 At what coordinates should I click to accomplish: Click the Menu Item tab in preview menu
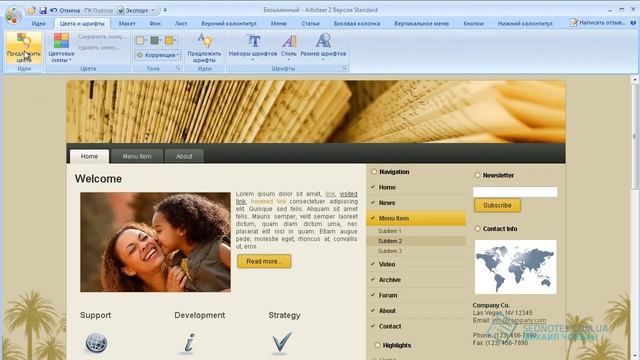[x=137, y=156]
